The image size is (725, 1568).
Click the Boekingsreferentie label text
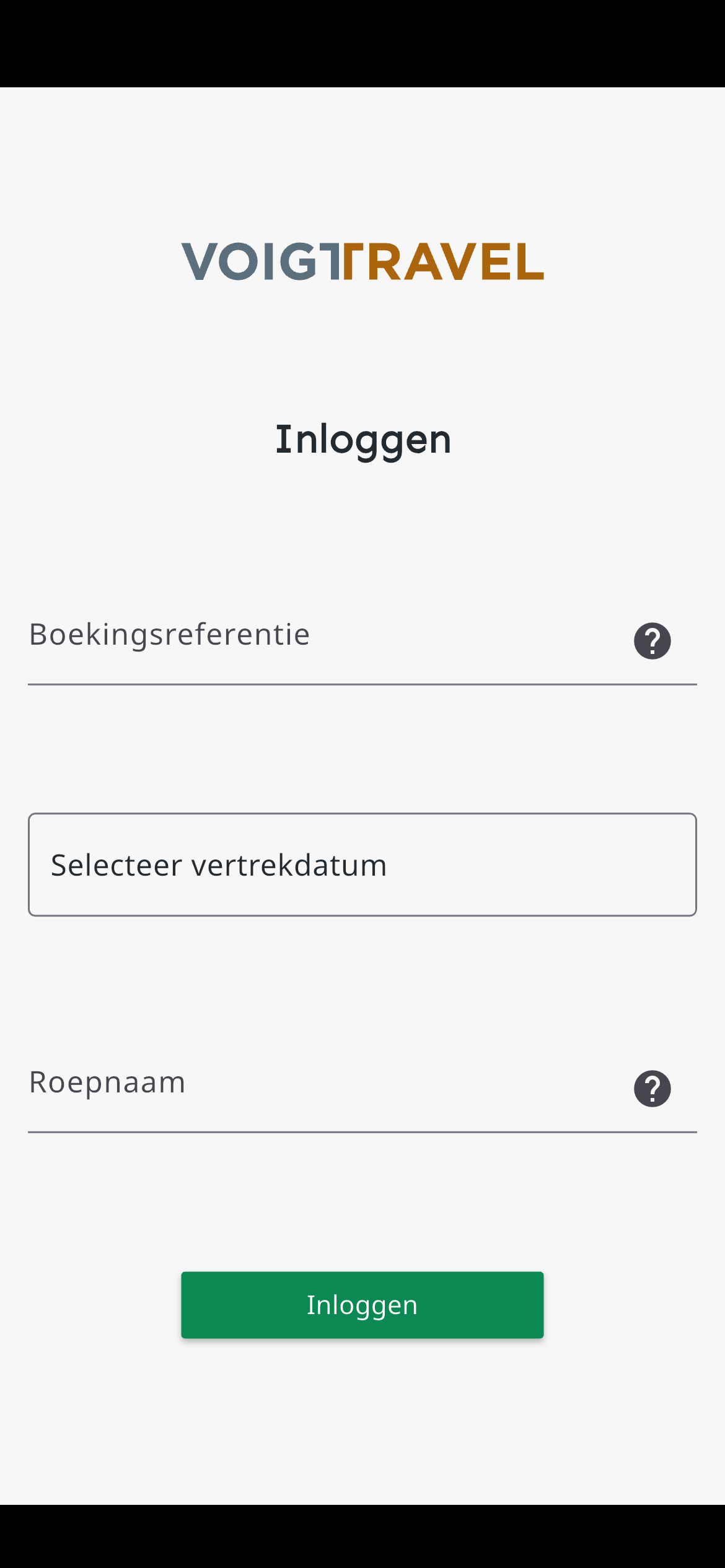coord(169,635)
